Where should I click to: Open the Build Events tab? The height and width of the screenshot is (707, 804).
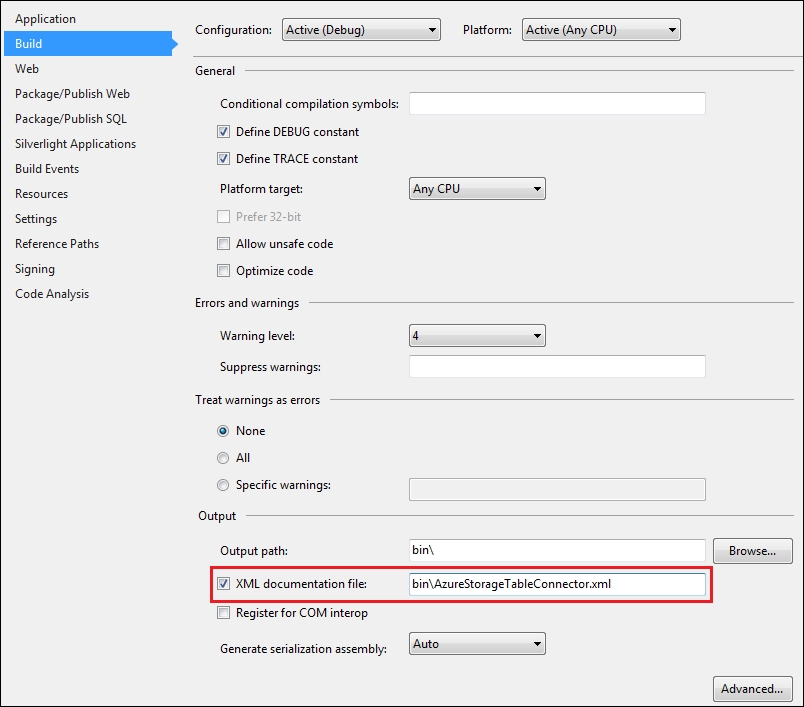(47, 169)
